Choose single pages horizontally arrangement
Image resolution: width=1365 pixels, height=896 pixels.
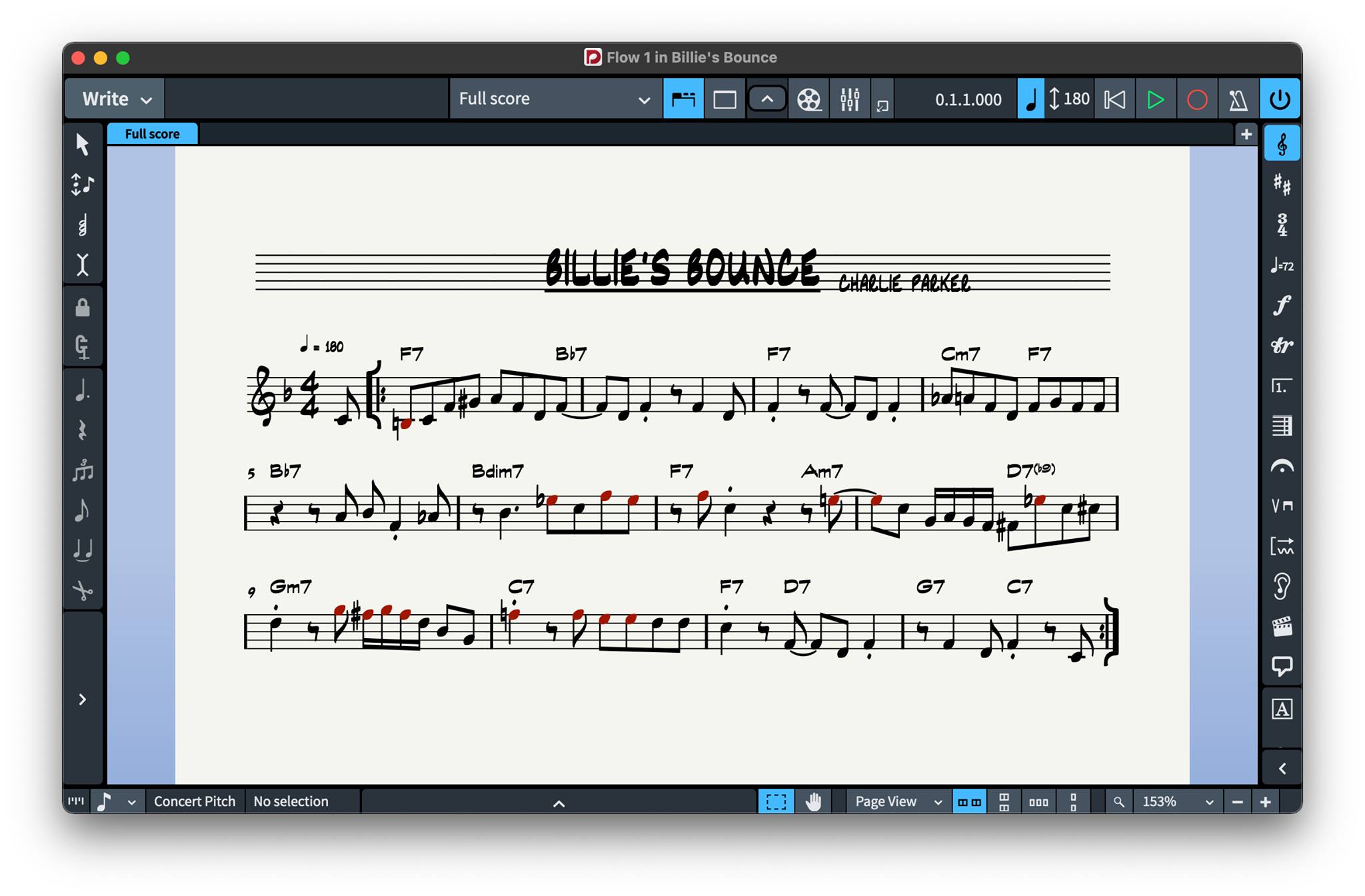[1038, 801]
